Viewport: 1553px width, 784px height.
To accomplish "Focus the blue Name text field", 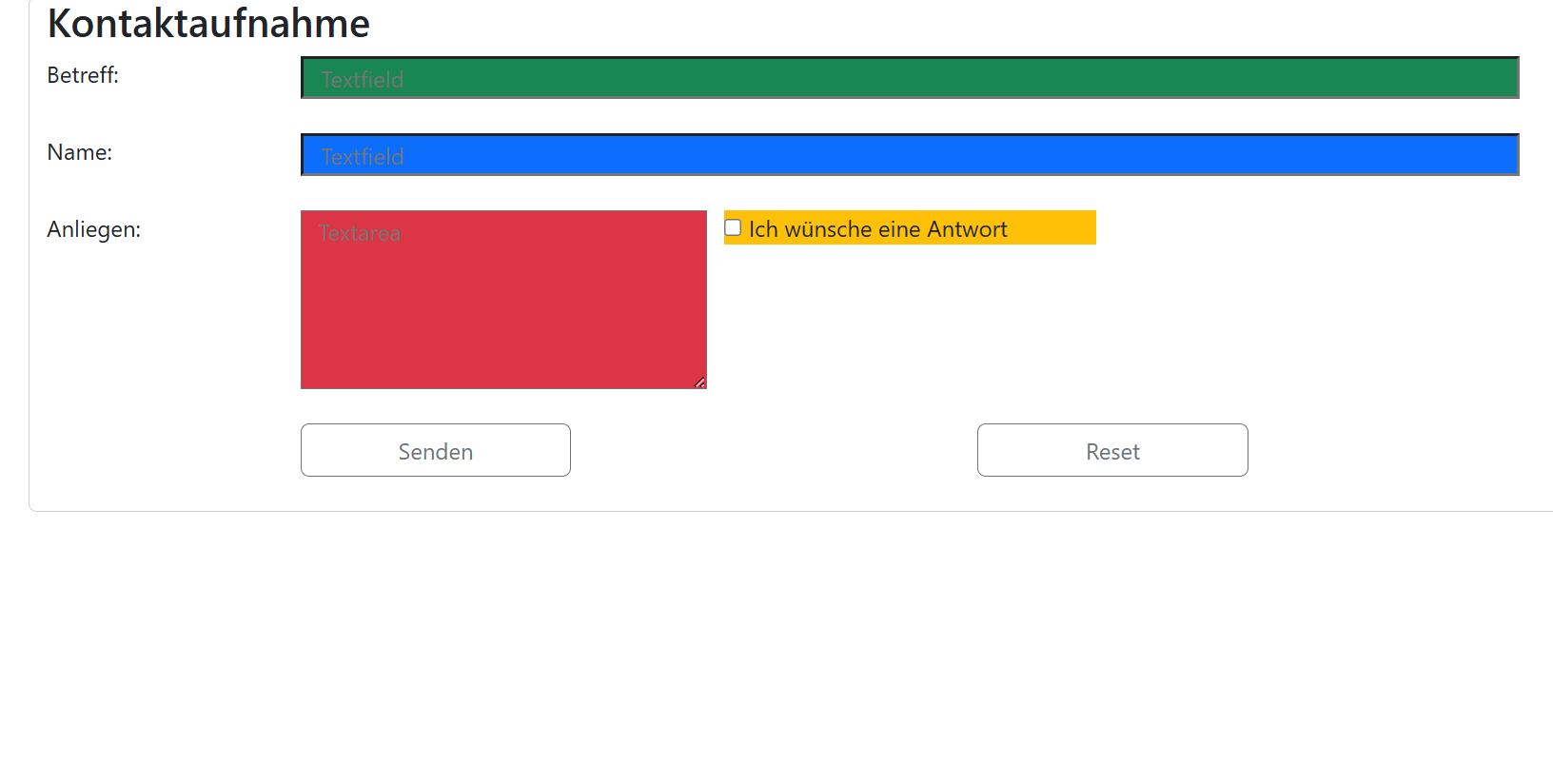I will pos(910,155).
